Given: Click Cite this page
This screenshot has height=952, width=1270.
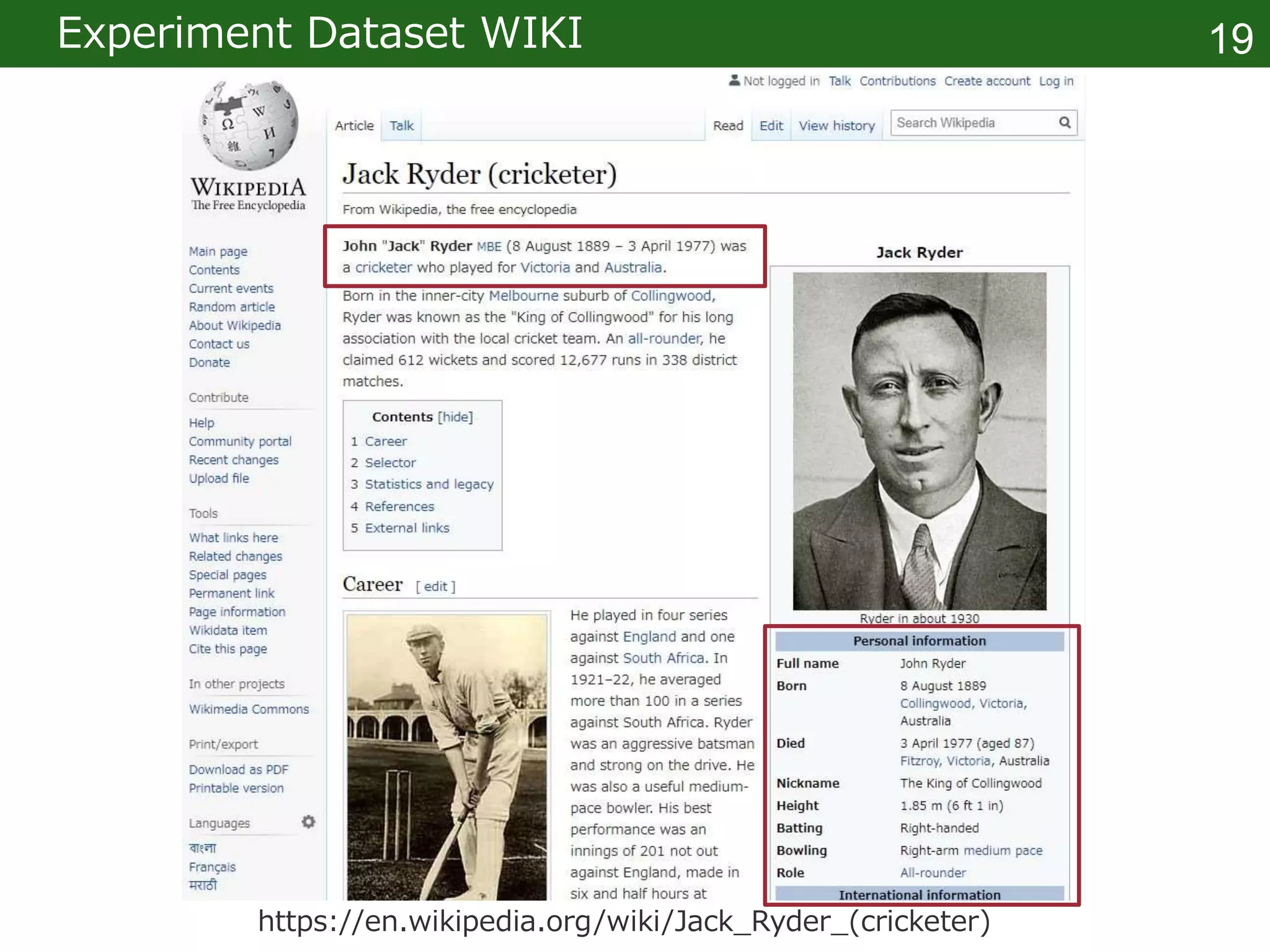Looking at the screenshot, I should [228, 650].
